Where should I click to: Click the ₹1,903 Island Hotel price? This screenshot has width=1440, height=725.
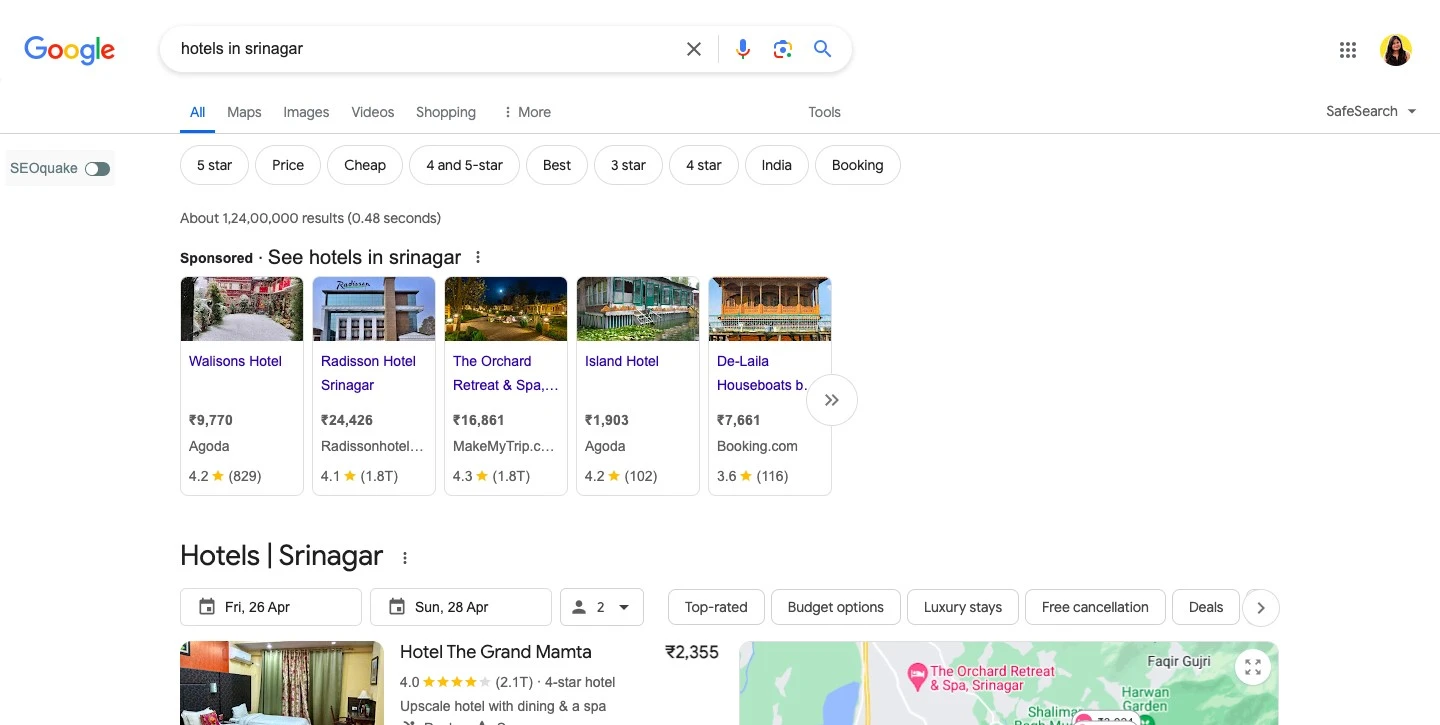[607, 420]
